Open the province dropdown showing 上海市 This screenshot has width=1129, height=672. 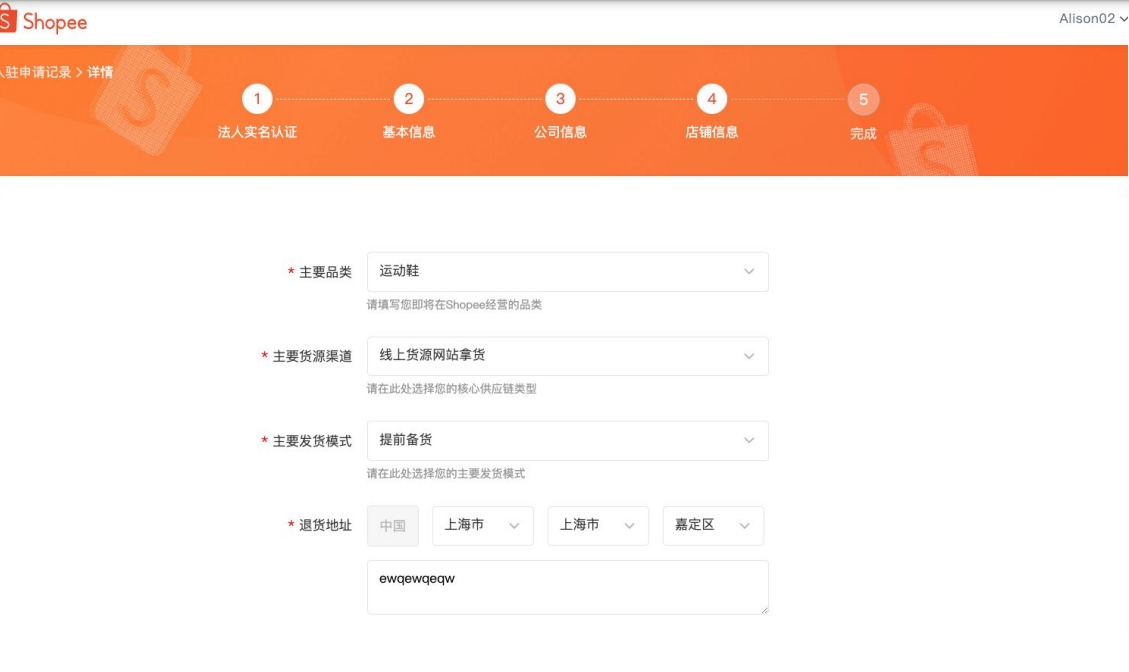point(483,524)
